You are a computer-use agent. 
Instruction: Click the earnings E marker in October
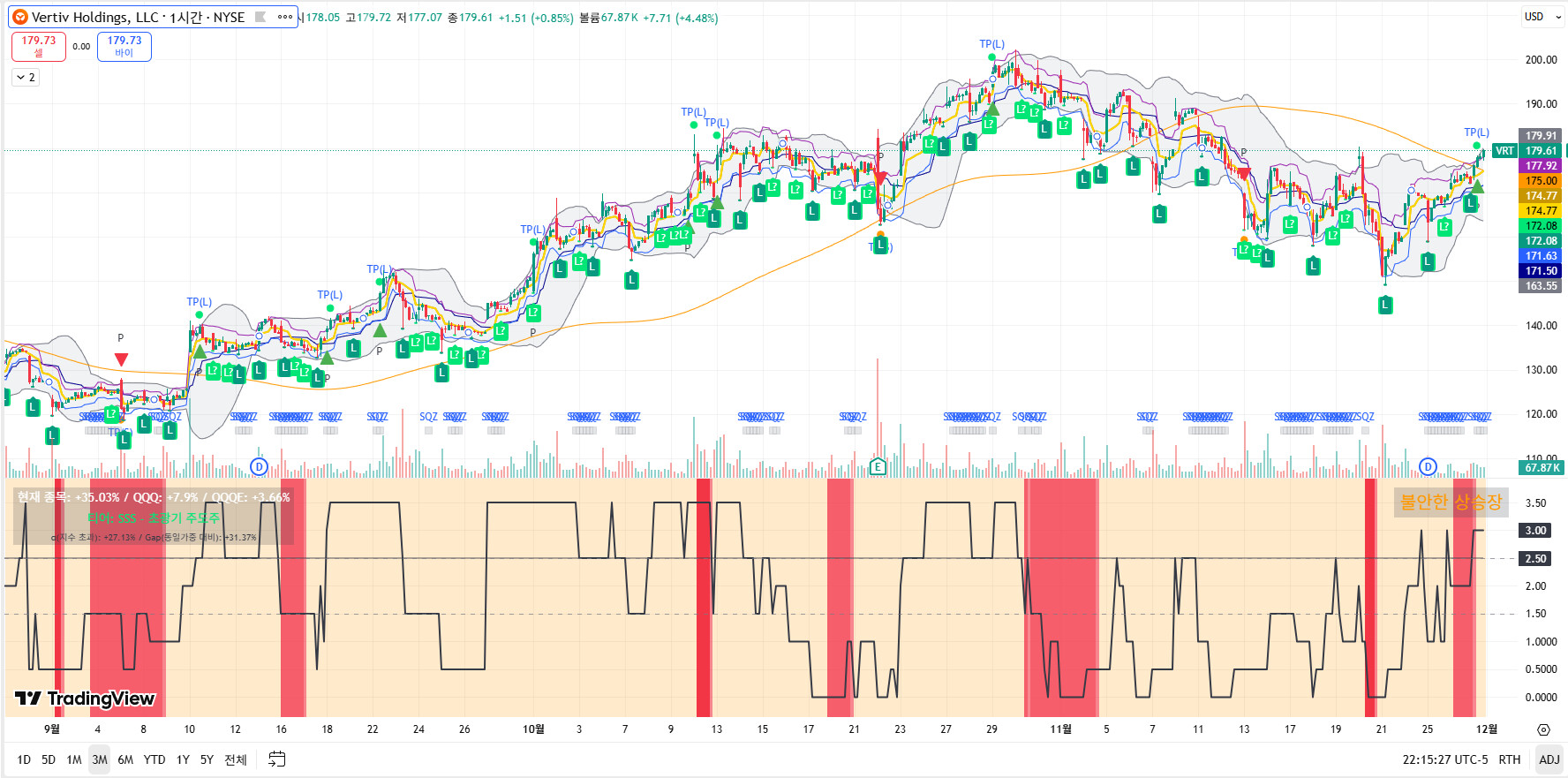point(878,466)
